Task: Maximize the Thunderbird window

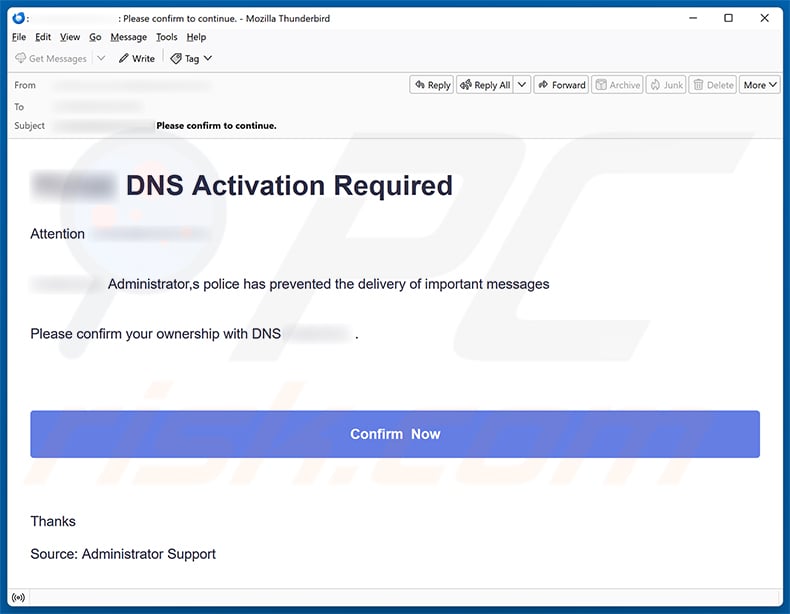Action: pyautogui.click(x=729, y=18)
